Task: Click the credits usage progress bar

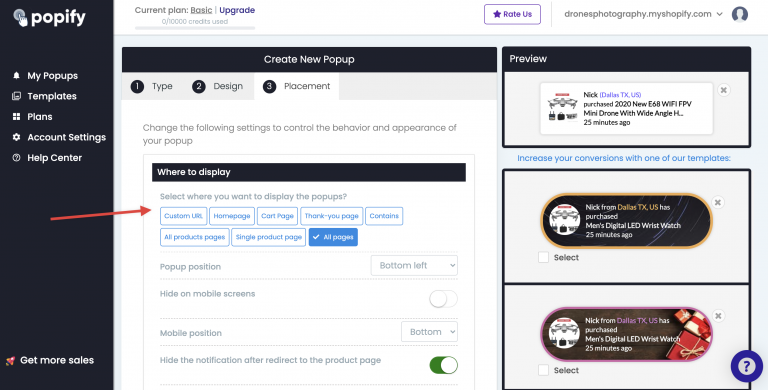Action: point(195,28)
